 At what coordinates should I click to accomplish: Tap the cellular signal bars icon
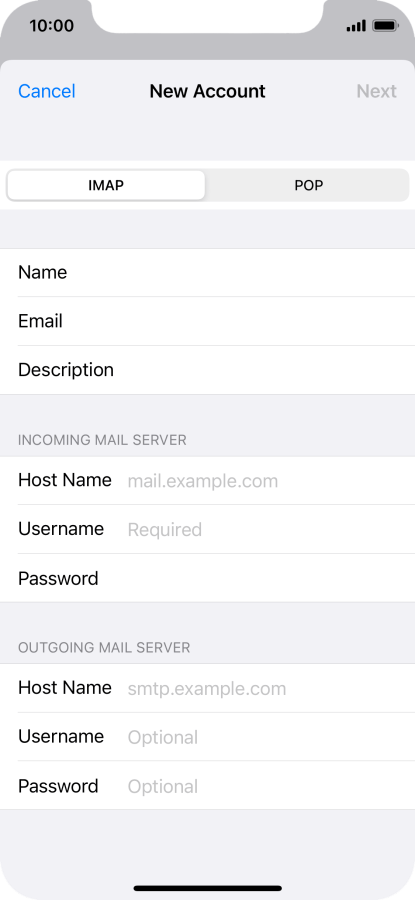pos(356,26)
